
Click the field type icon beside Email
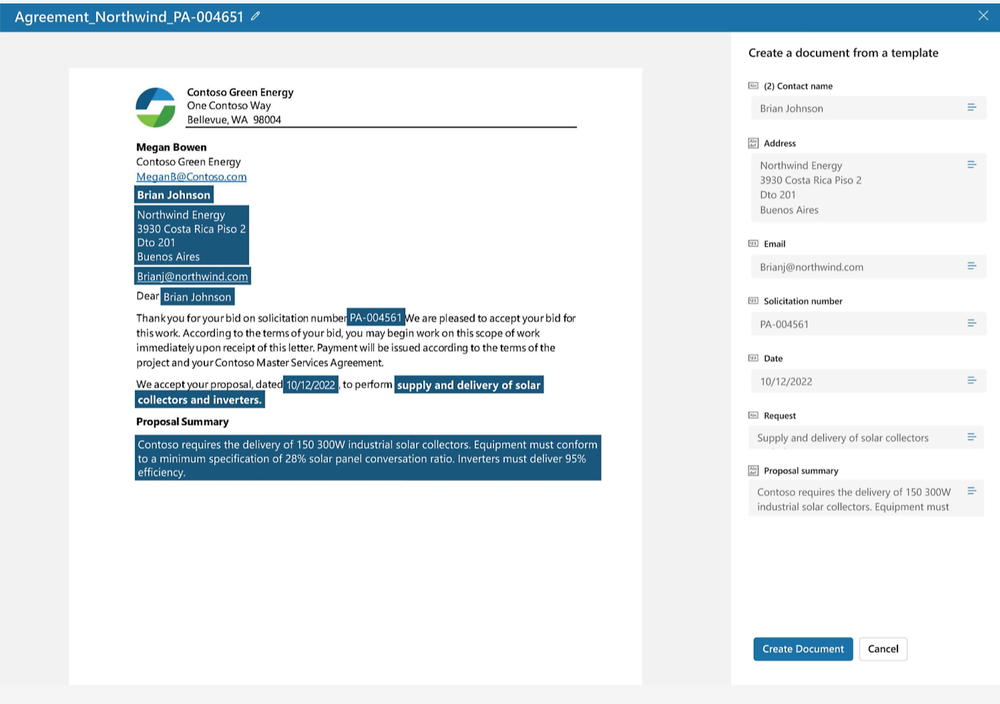pyautogui.click(x=753, y=244)
